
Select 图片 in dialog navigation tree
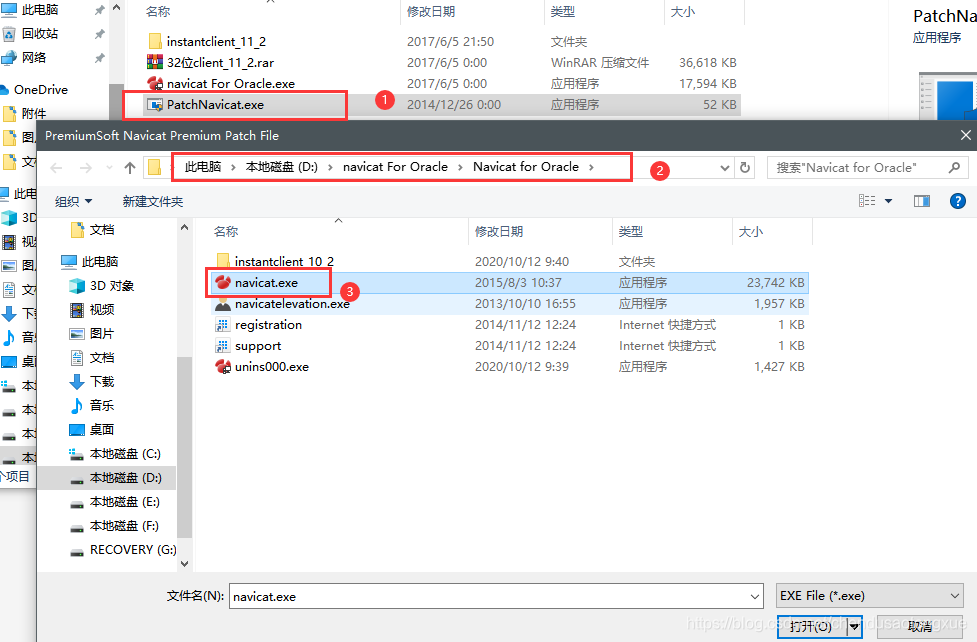102,333
